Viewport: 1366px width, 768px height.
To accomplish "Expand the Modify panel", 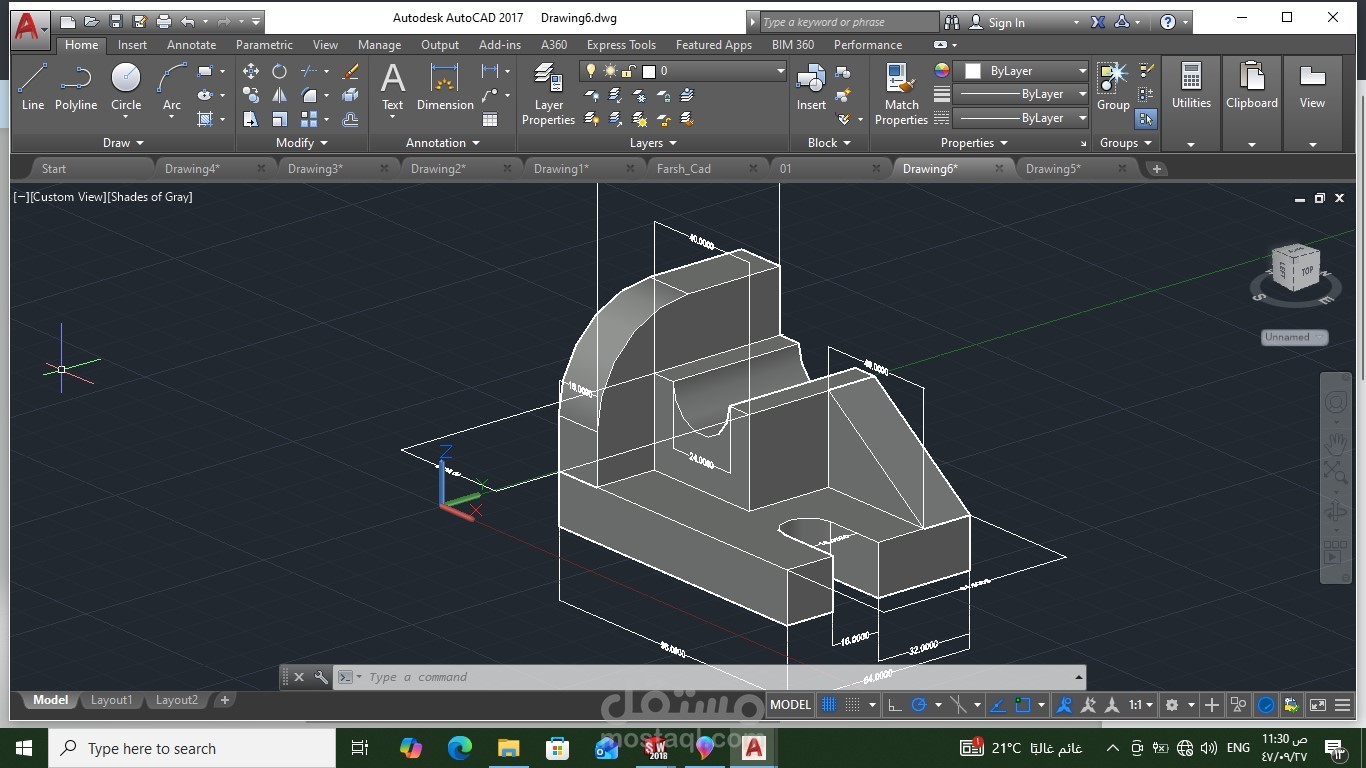I will point(301,143).
